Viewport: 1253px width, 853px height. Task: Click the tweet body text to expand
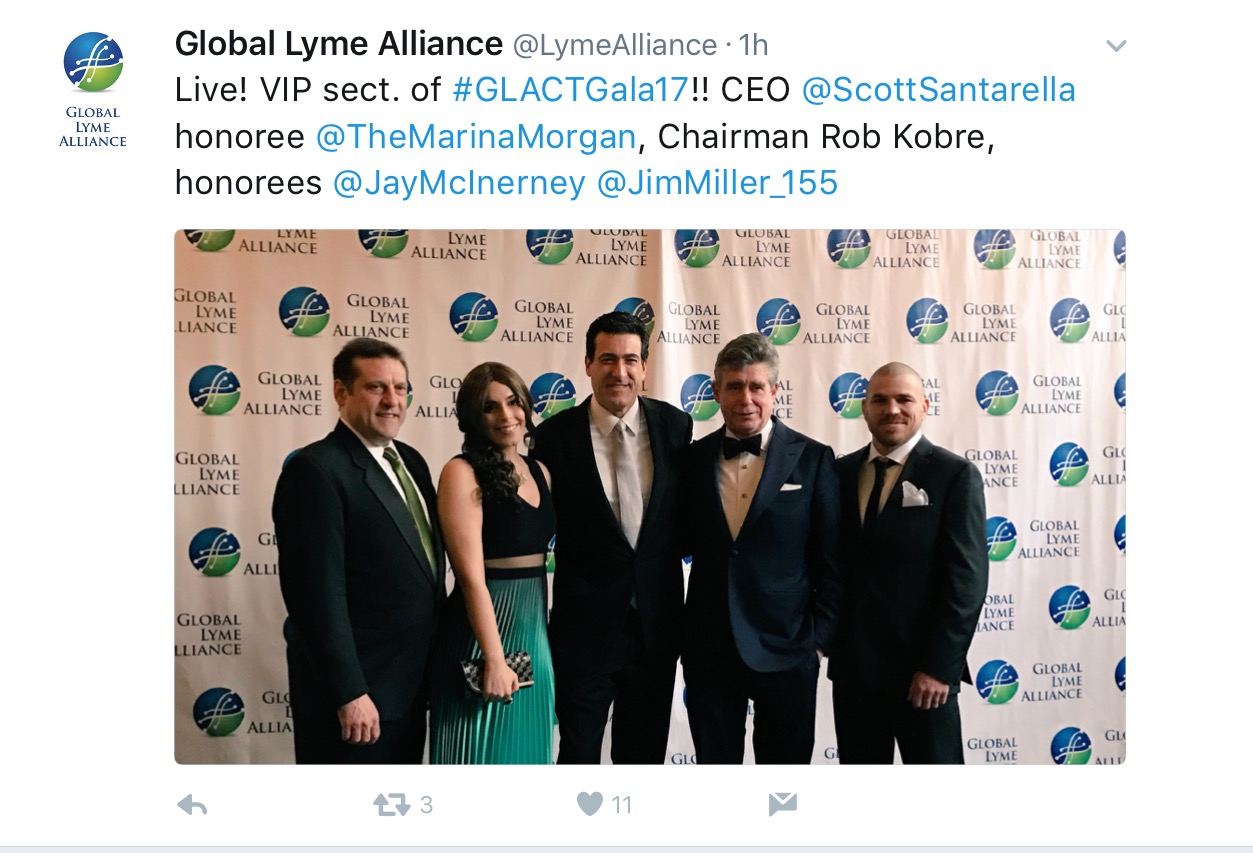pos(625,137)
